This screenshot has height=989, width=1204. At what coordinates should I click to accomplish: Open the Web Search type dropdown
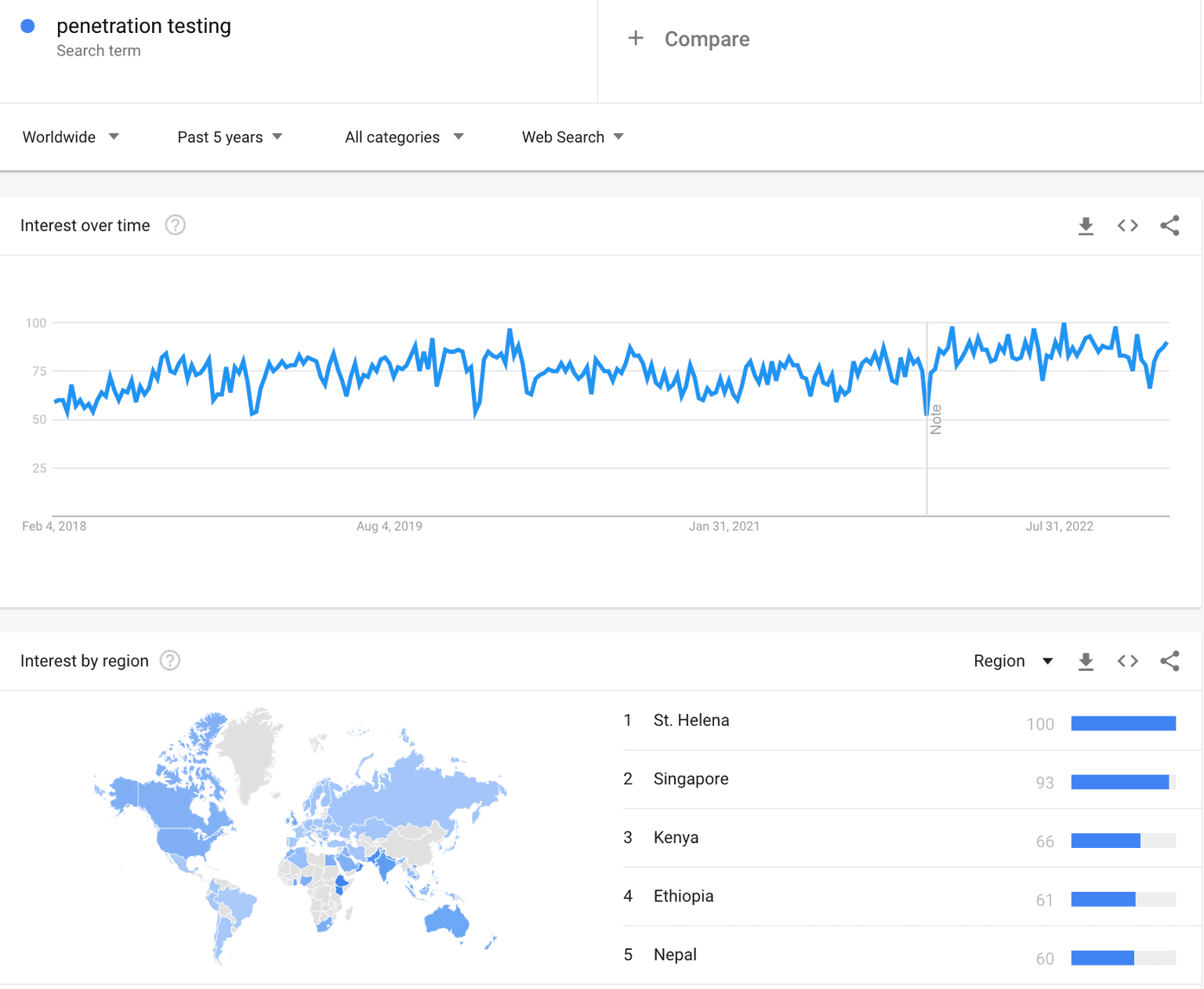tap(571, 137)
